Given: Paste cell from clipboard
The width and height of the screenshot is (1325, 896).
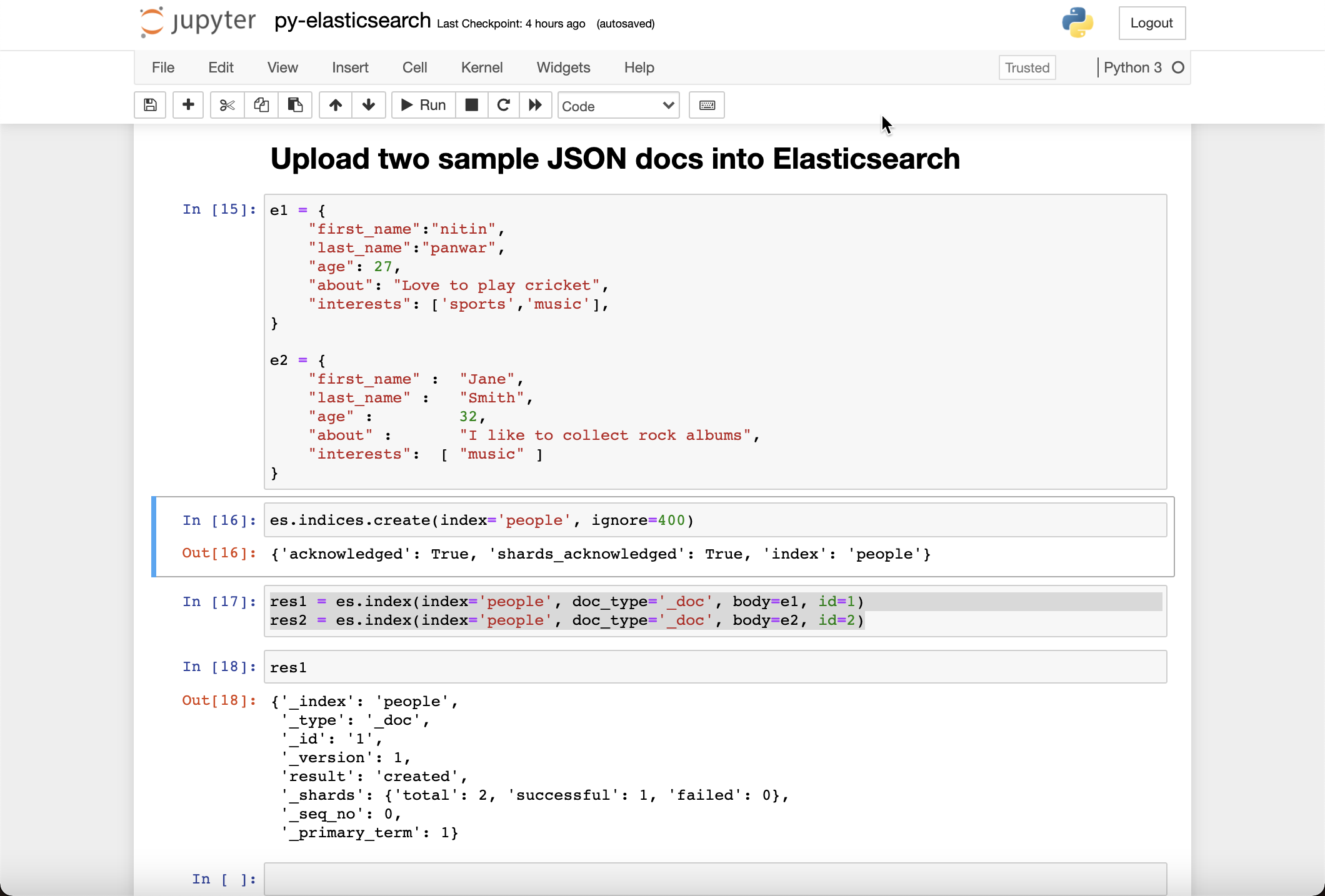Looking at the screenshot, I should tap(295, 105).
